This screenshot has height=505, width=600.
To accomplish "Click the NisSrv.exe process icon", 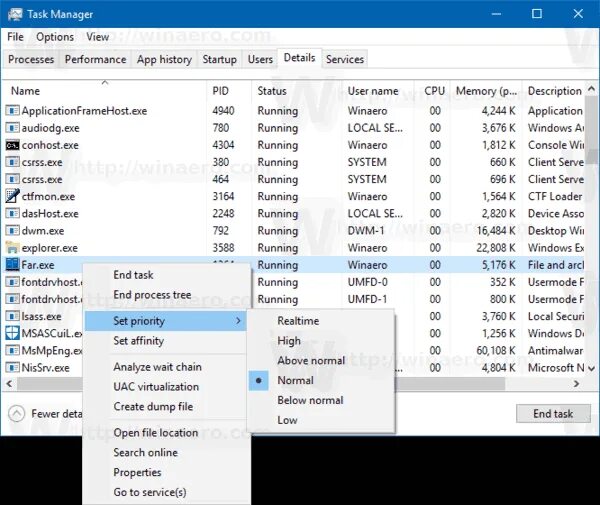I will (x=12, y=368).
